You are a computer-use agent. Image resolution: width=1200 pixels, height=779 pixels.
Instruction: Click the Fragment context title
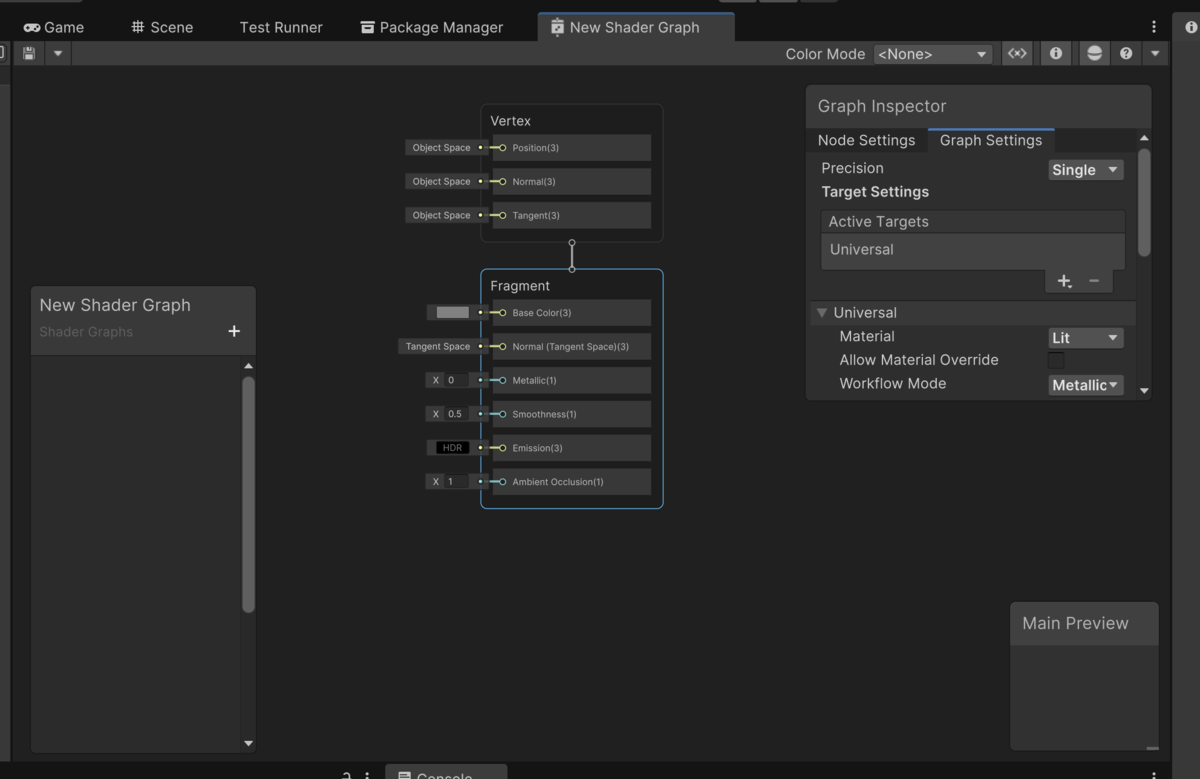point(520,286)
